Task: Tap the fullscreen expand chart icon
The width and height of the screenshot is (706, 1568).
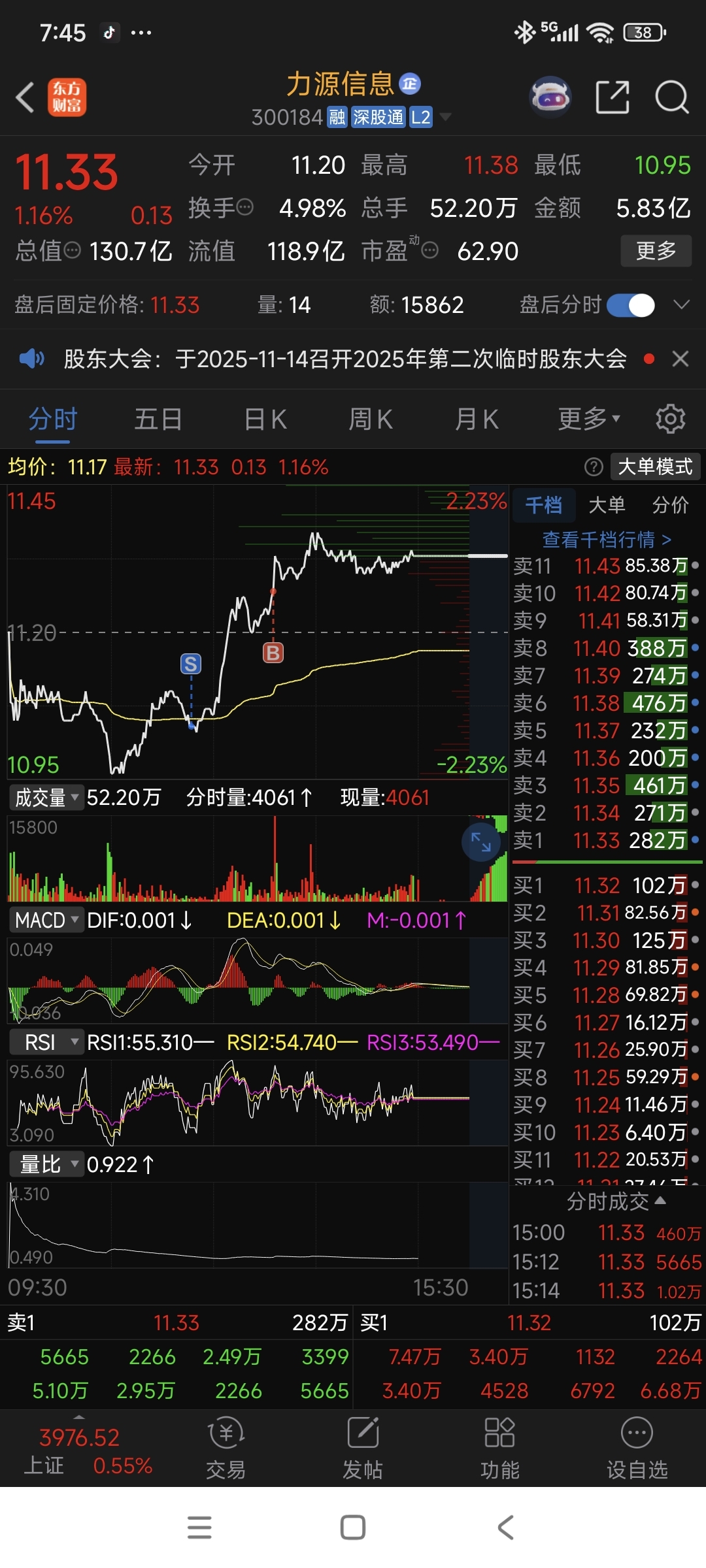Action: pyautogui.click(x=481, y=842)
